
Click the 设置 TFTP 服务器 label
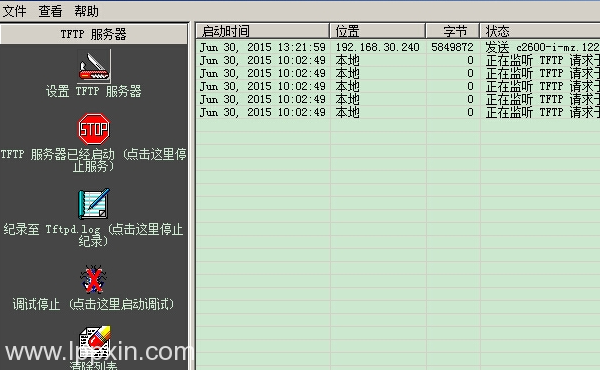point(94,91)
